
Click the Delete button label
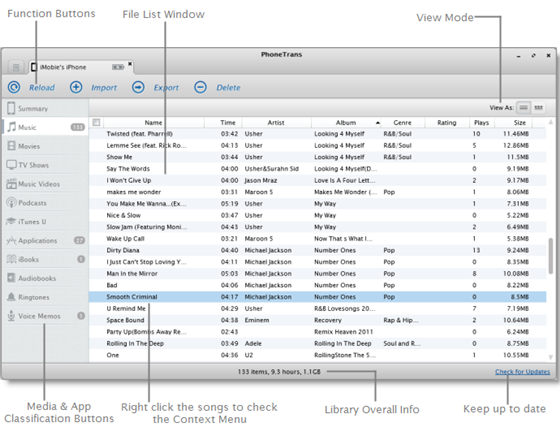pyautogui.click(x=228, y=88)
